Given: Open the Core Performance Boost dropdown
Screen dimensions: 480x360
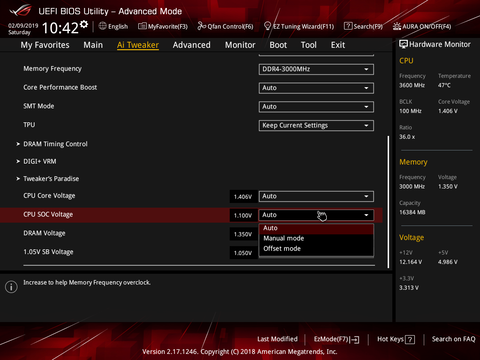Looking at the screenshot, I should (x=316, y=88).
